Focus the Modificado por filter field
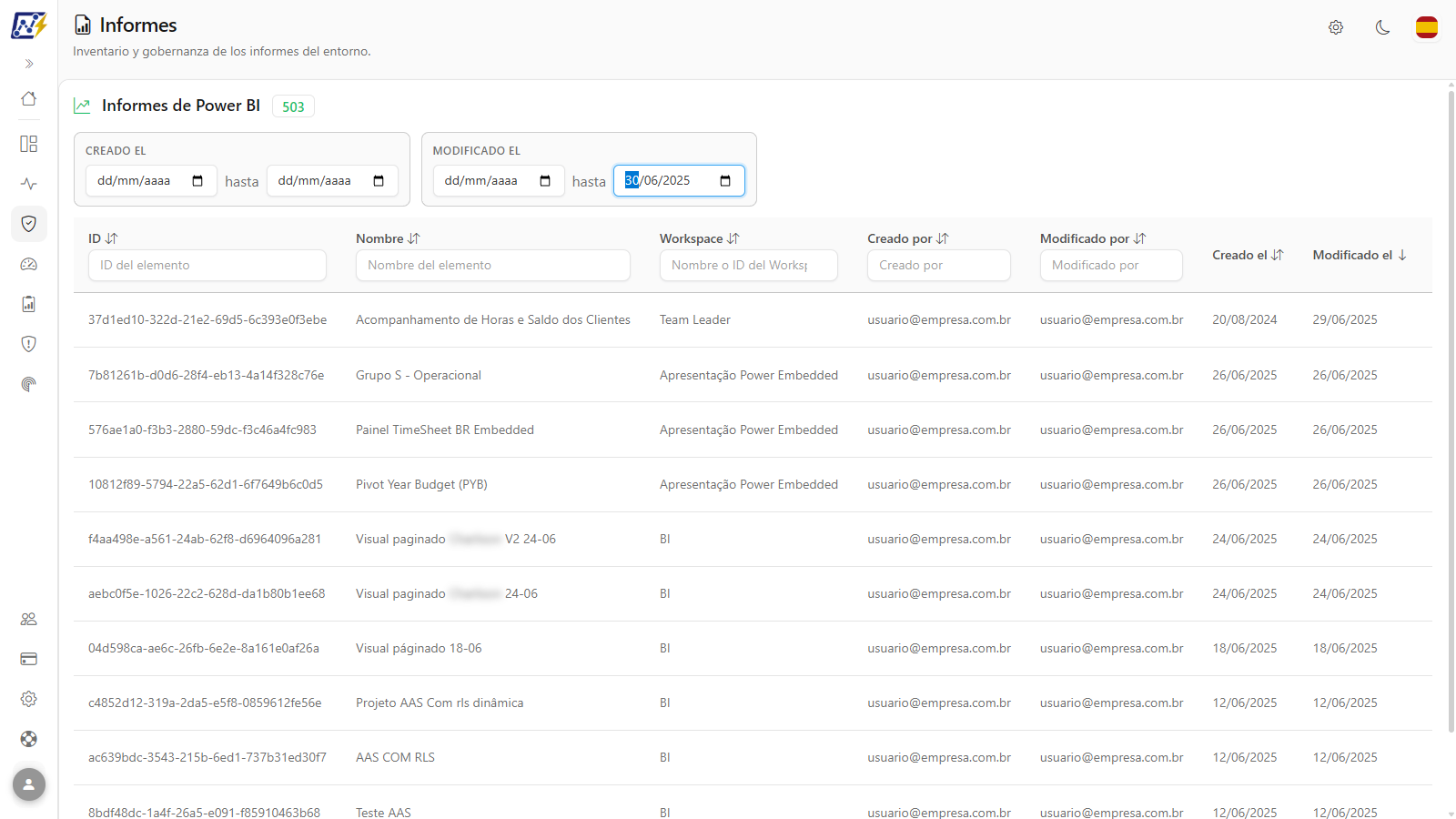Screen dimensions: 1456x819 (1111, 265)
